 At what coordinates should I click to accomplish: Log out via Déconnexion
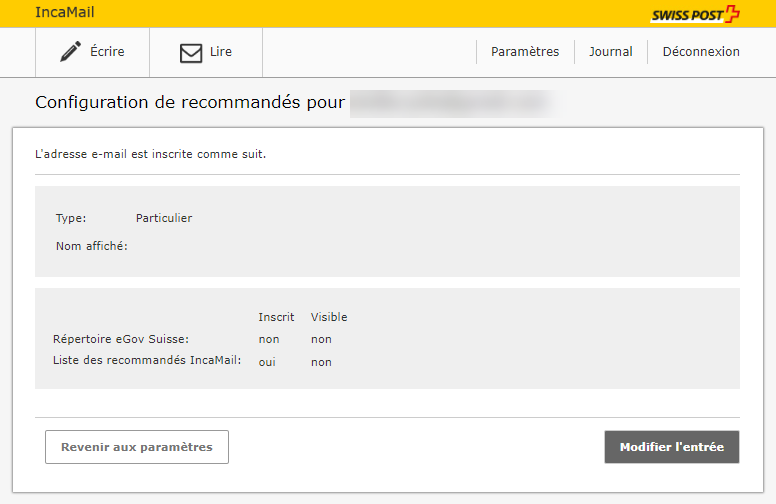pos(701,52)
